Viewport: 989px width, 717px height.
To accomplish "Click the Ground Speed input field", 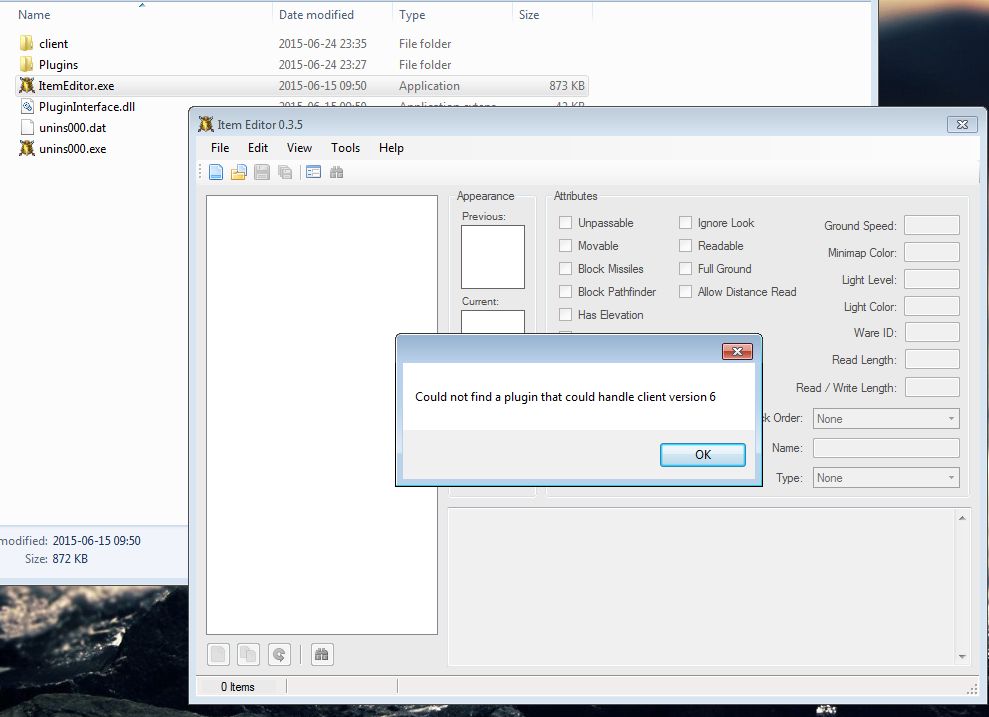I will tap(932, 225).
